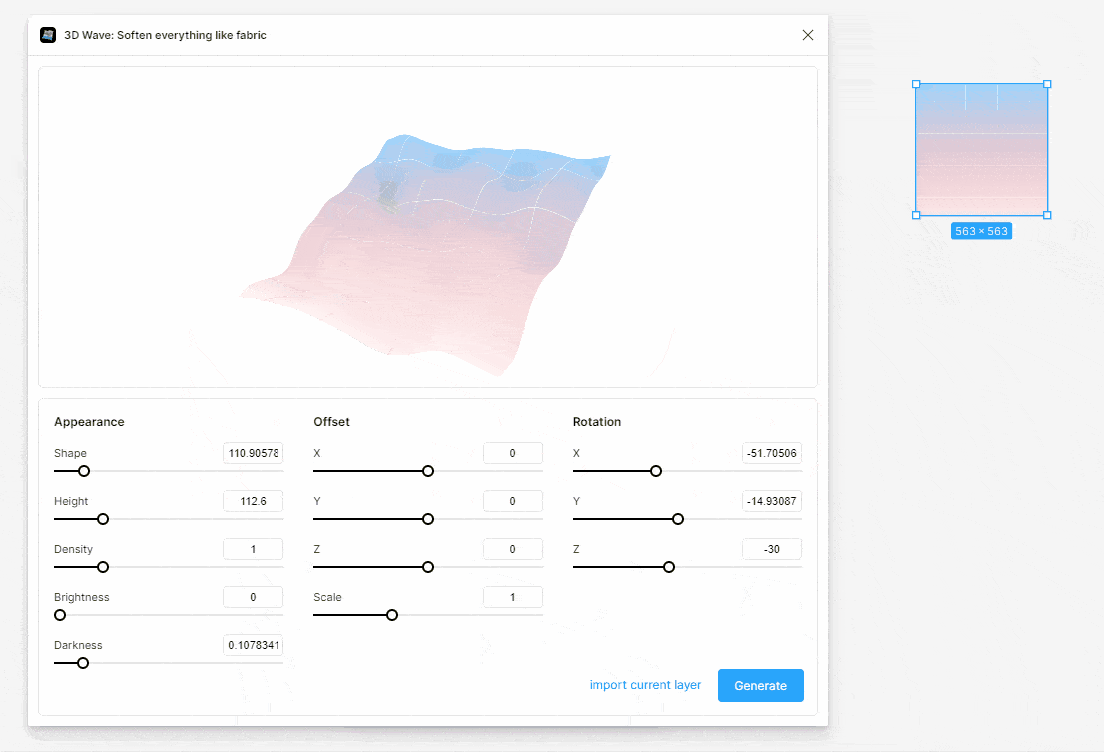Click the Density value field
Viewport: 1104px width, 752px height.
tap(253, 549)
